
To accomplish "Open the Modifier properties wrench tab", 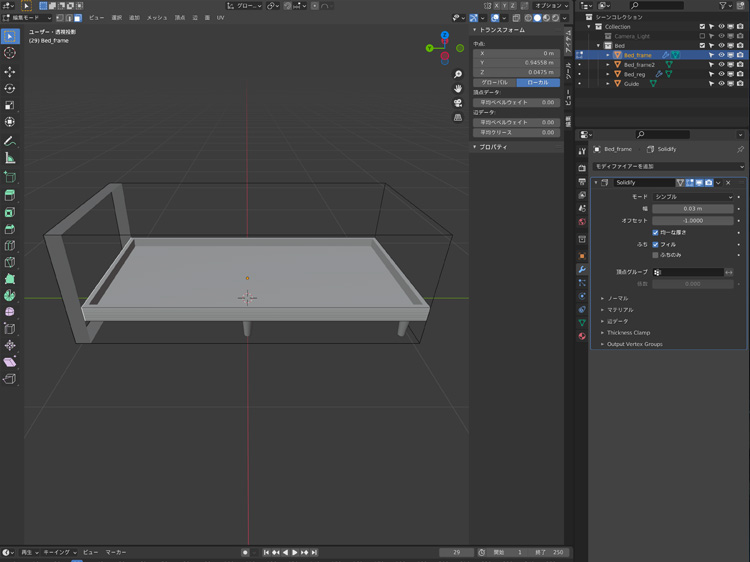I will (x=582, y=269).
